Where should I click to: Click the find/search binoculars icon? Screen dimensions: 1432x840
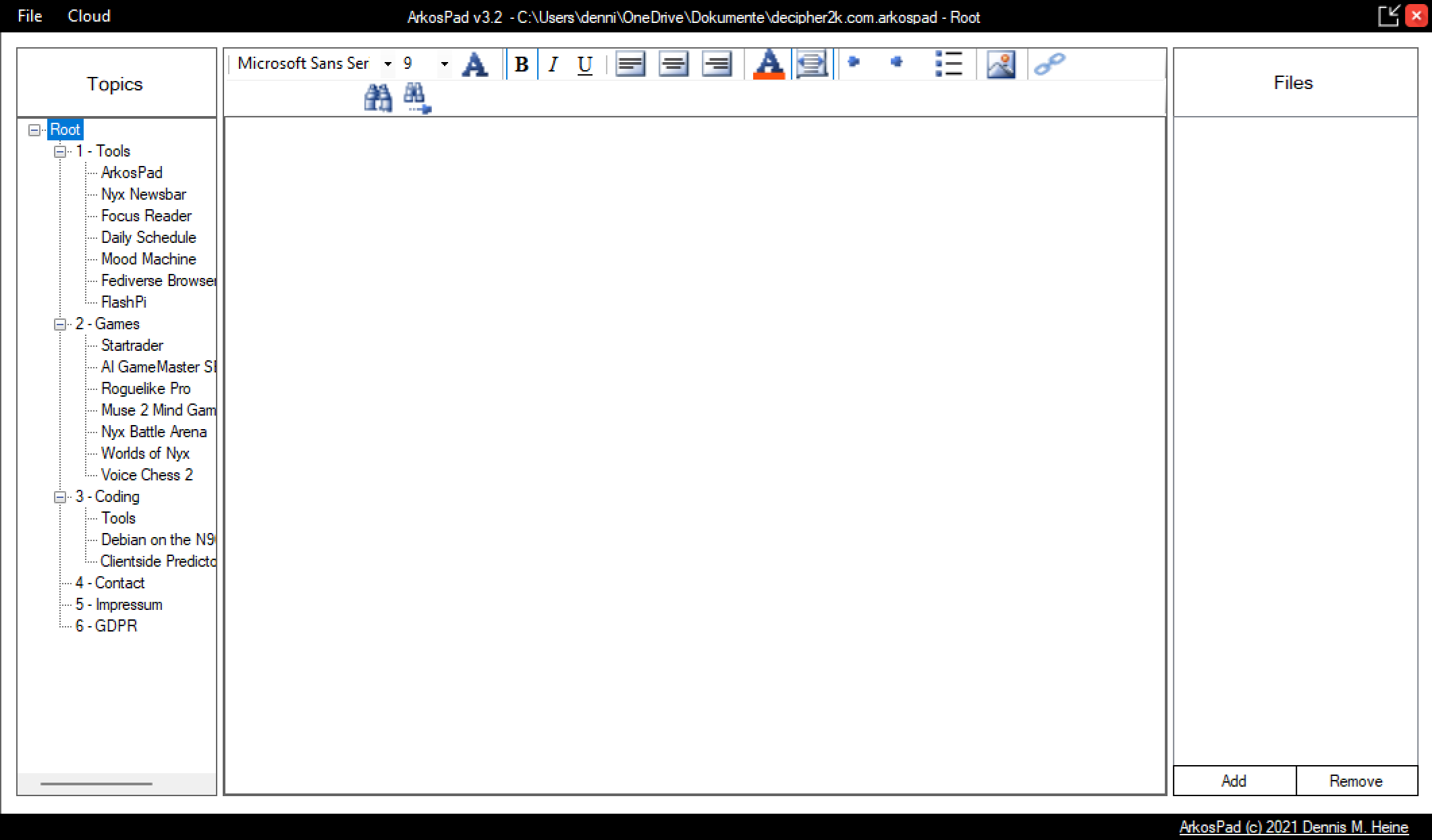pyautogui.click(x=378, y=96)
